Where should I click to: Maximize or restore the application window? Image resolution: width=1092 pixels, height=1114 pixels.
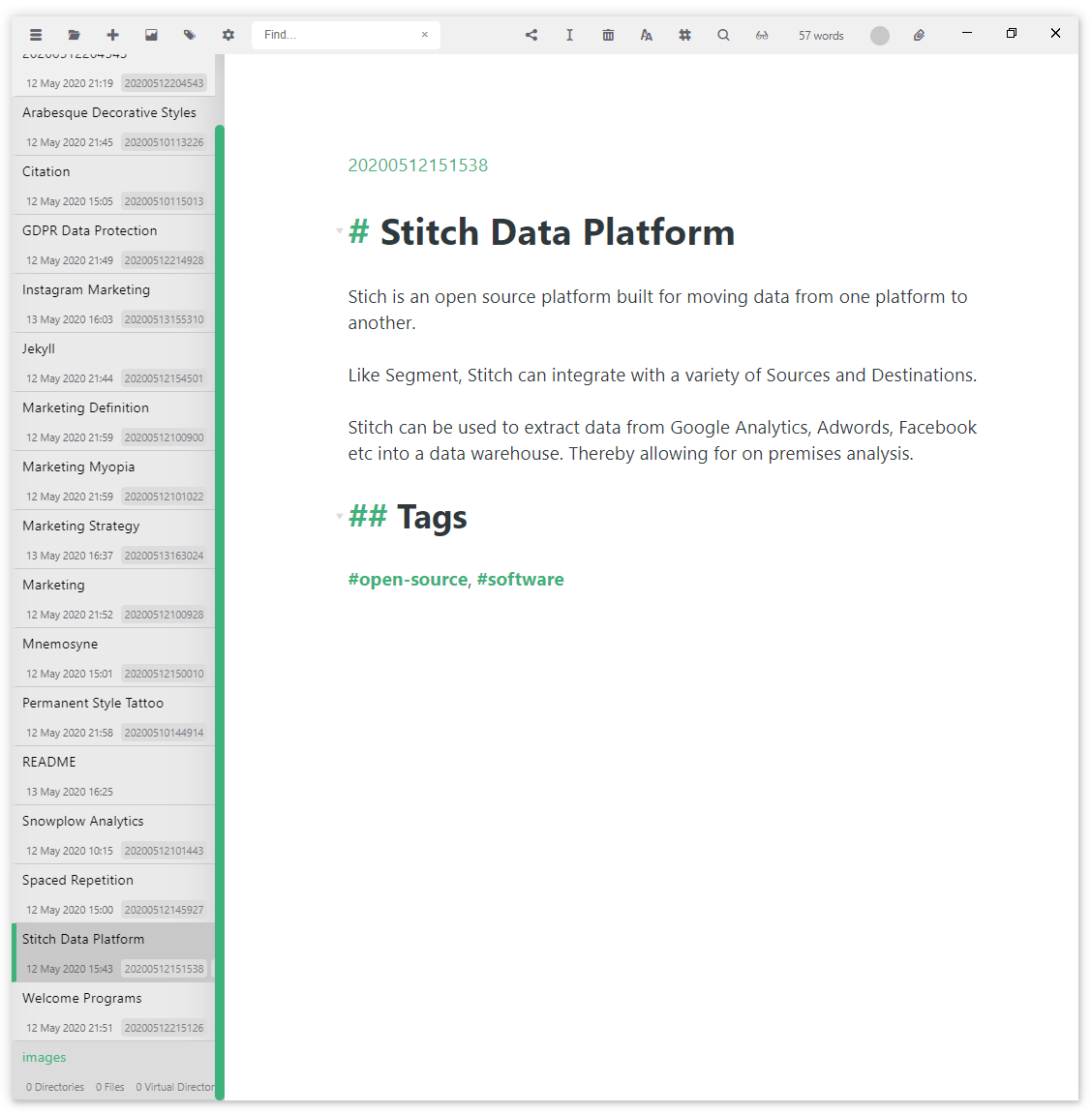1012,34
